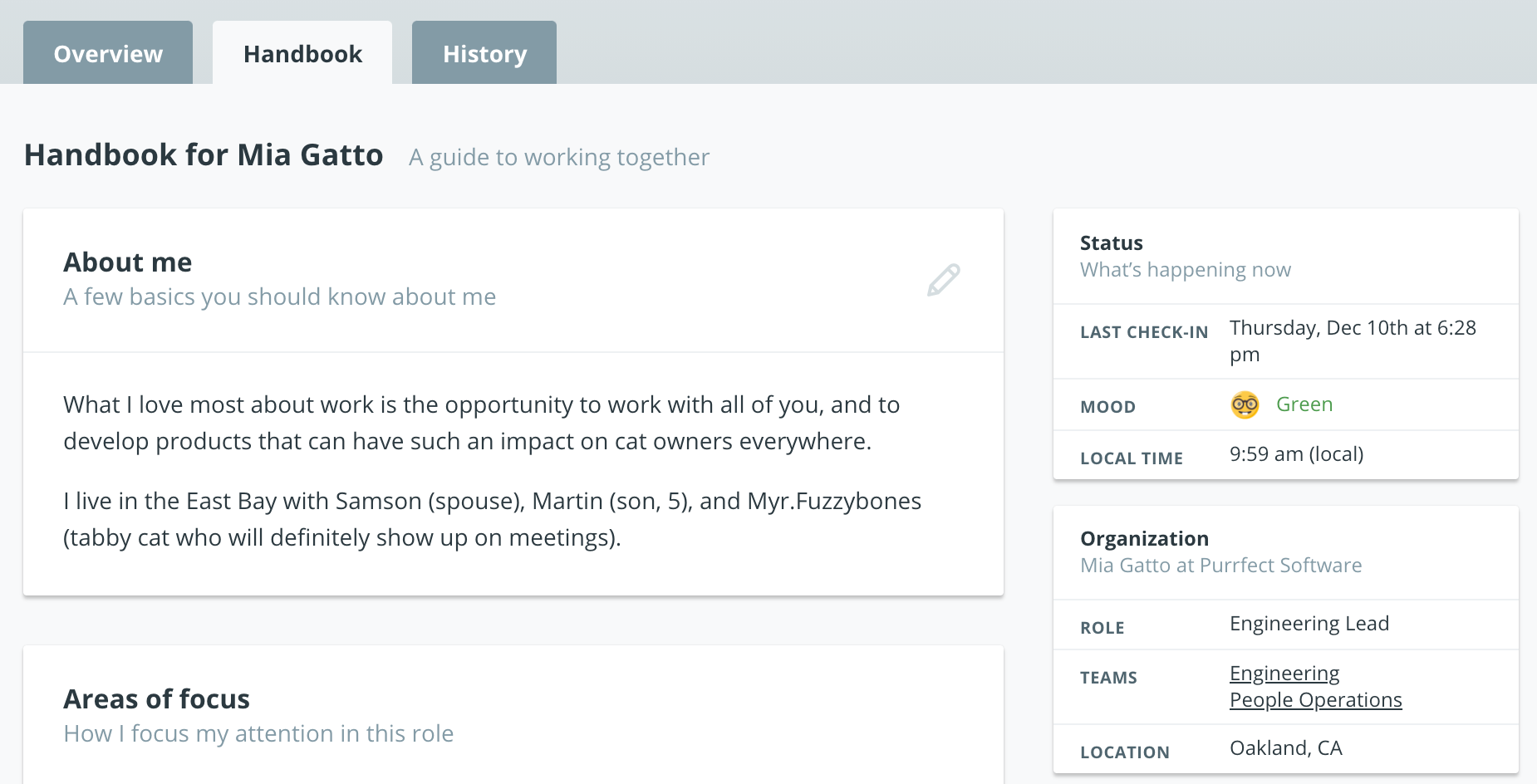
Task: Click 'What's happening now' subtitle
Action: click(1186, 270)
